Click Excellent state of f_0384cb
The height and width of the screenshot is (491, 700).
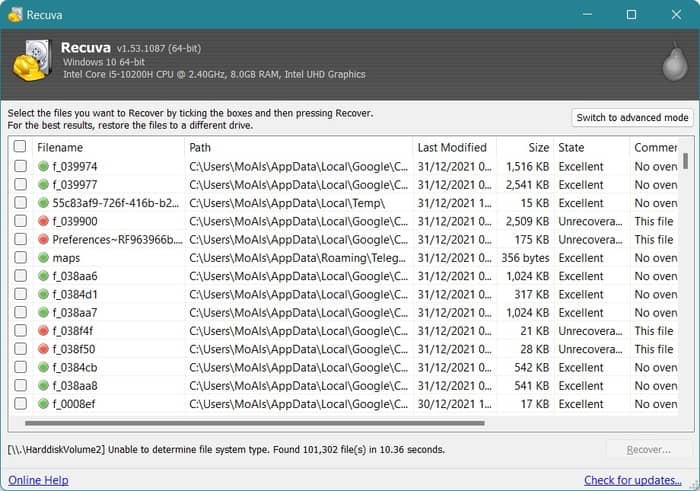581,367
